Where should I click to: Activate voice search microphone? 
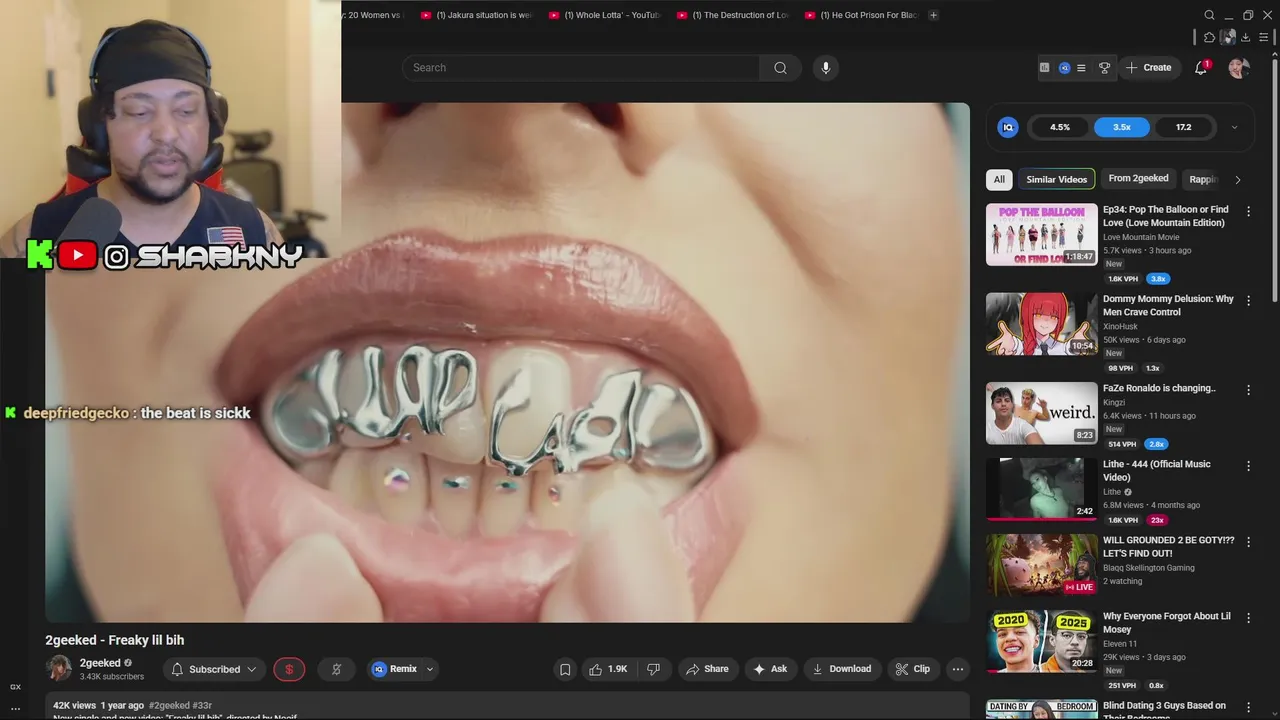pos(825,68)
